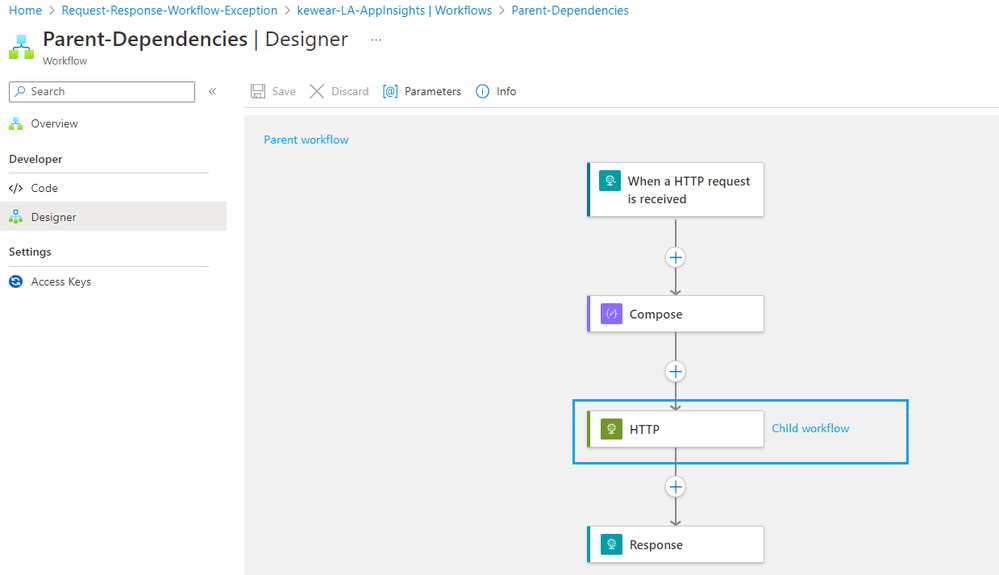
Task: Open the Code view
Action: [44, 188]
